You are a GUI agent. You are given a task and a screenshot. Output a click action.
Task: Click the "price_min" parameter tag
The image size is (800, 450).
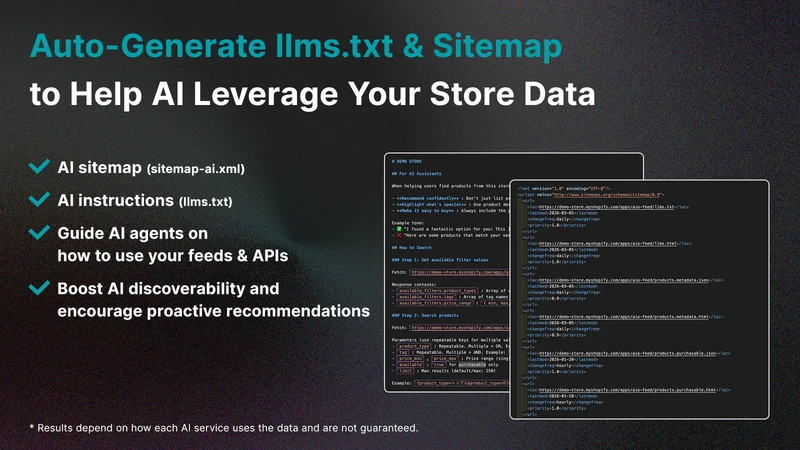[x=410, y=359]
